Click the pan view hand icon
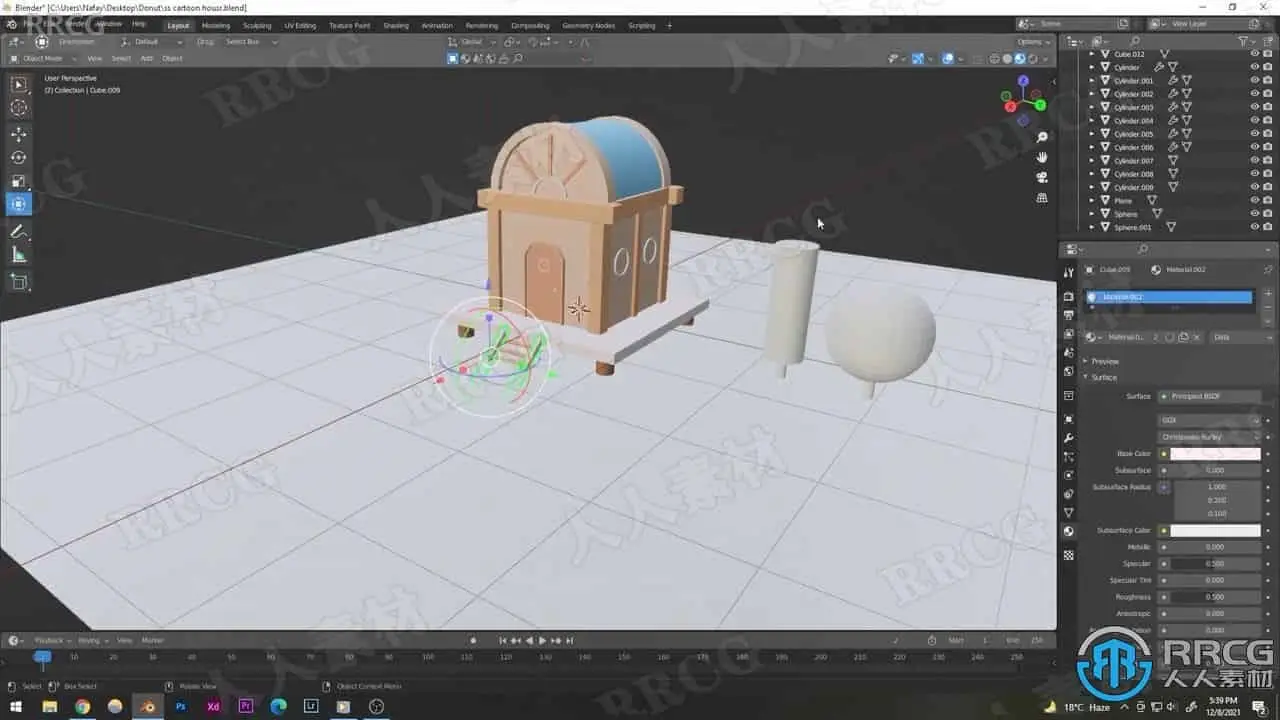This screenshot has height=720, width=1280. (1042, 157)
